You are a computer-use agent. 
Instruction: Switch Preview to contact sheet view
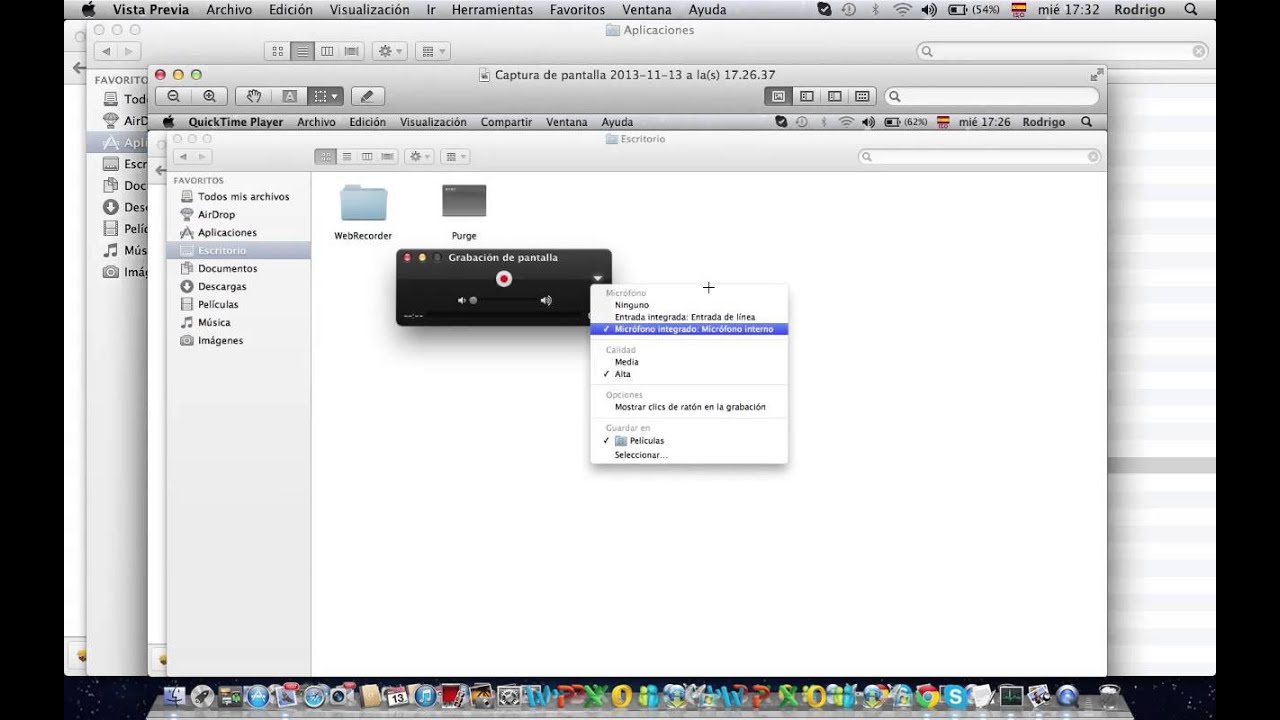[x=862, y=96]
